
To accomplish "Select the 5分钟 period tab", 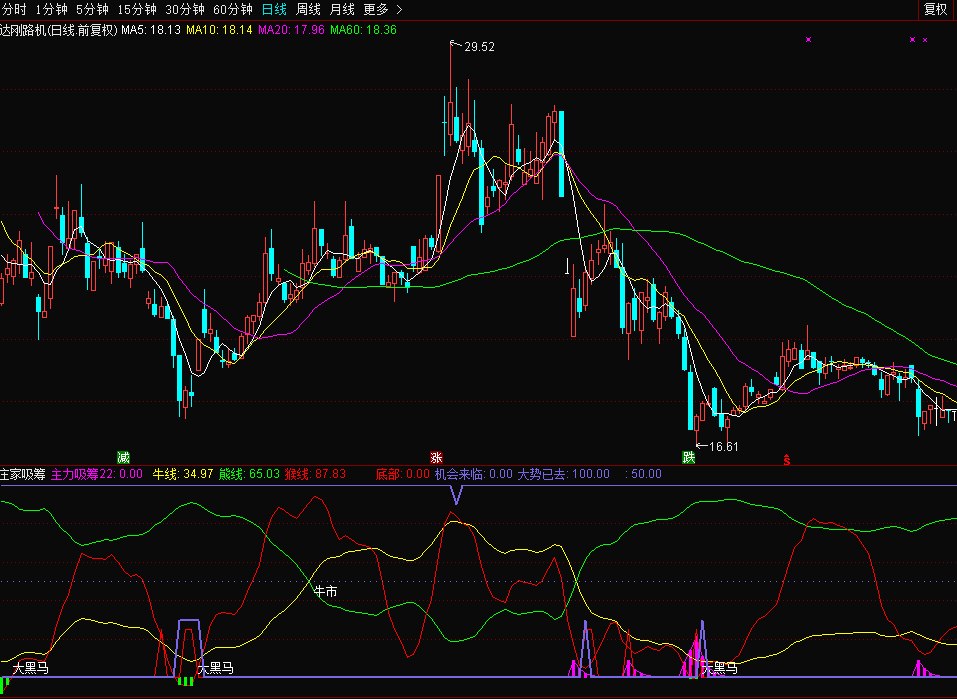I will pos(92,9).
